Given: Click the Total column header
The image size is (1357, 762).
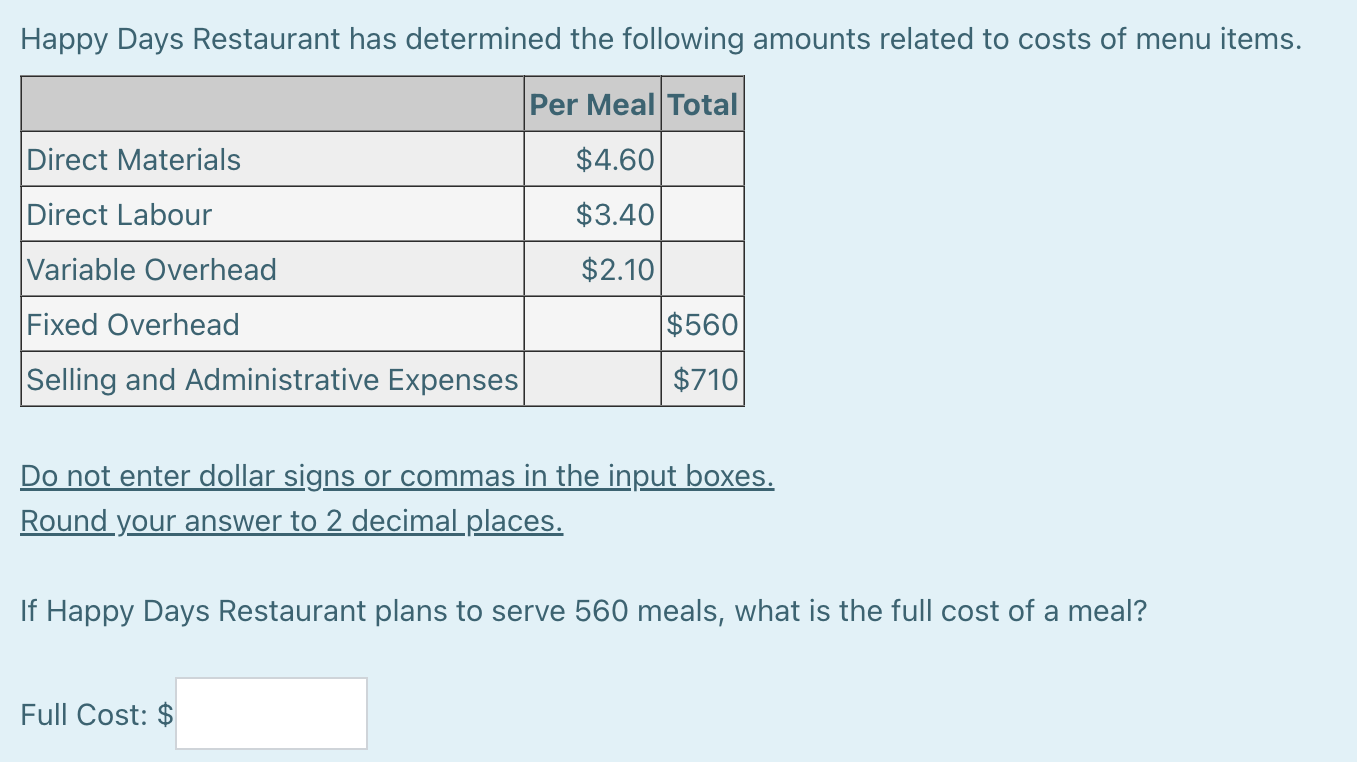Looking at the screenshot, I should (702, 103).
